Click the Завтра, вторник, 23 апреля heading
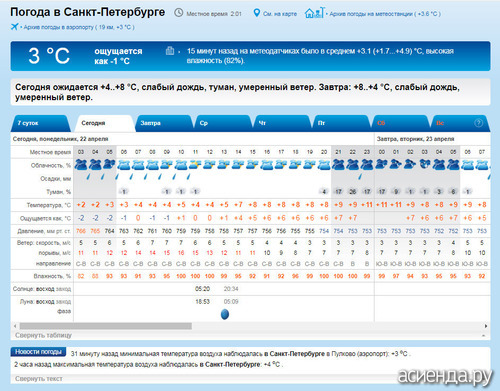Image resolution: width=500 pixels, height=391 pixels. [415, 139]
